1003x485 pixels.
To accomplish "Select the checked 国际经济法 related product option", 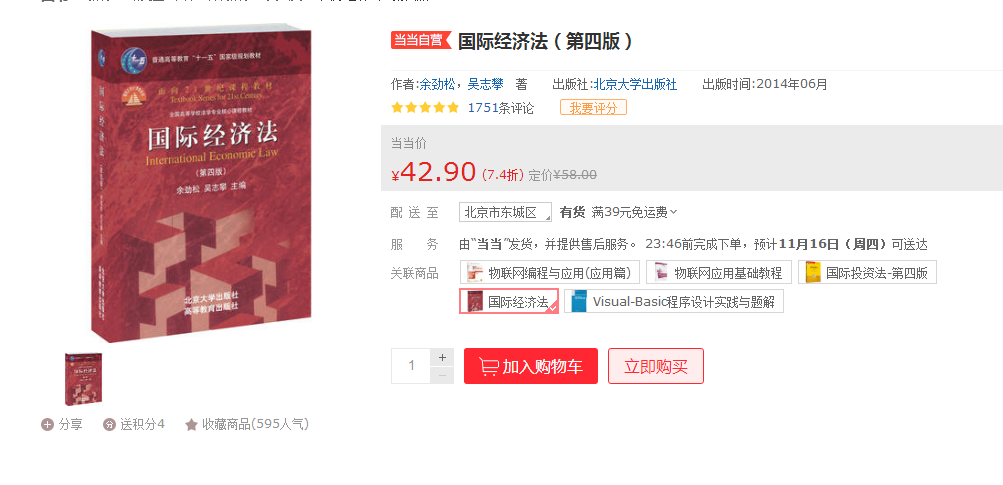I will (509, 301).
